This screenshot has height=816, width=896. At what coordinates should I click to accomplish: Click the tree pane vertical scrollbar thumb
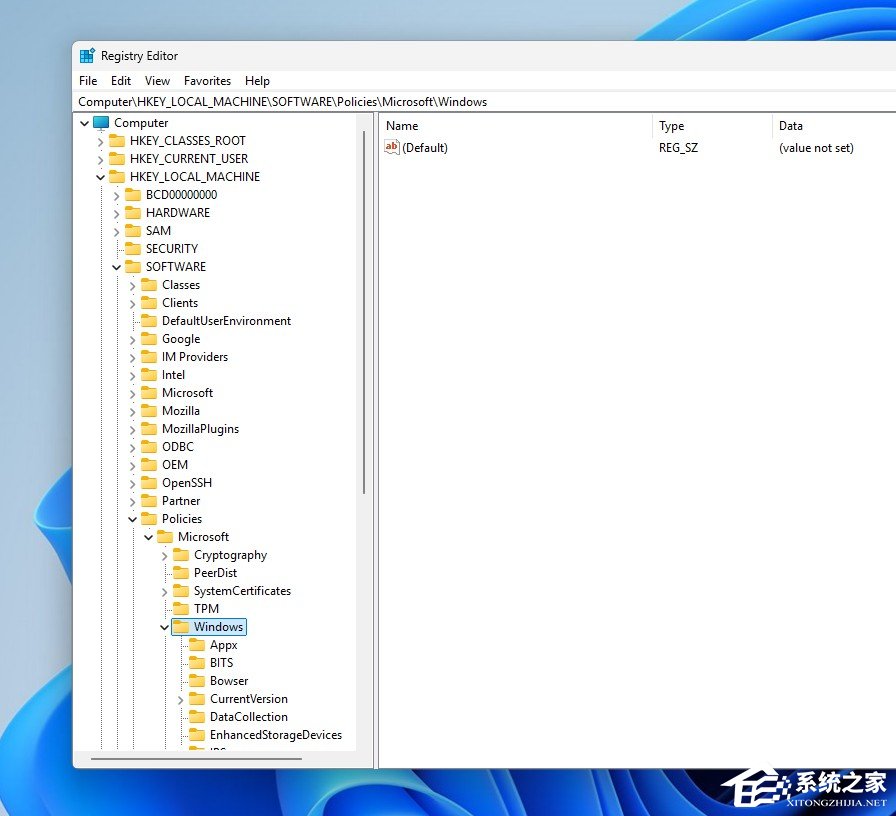pos(363,312)
